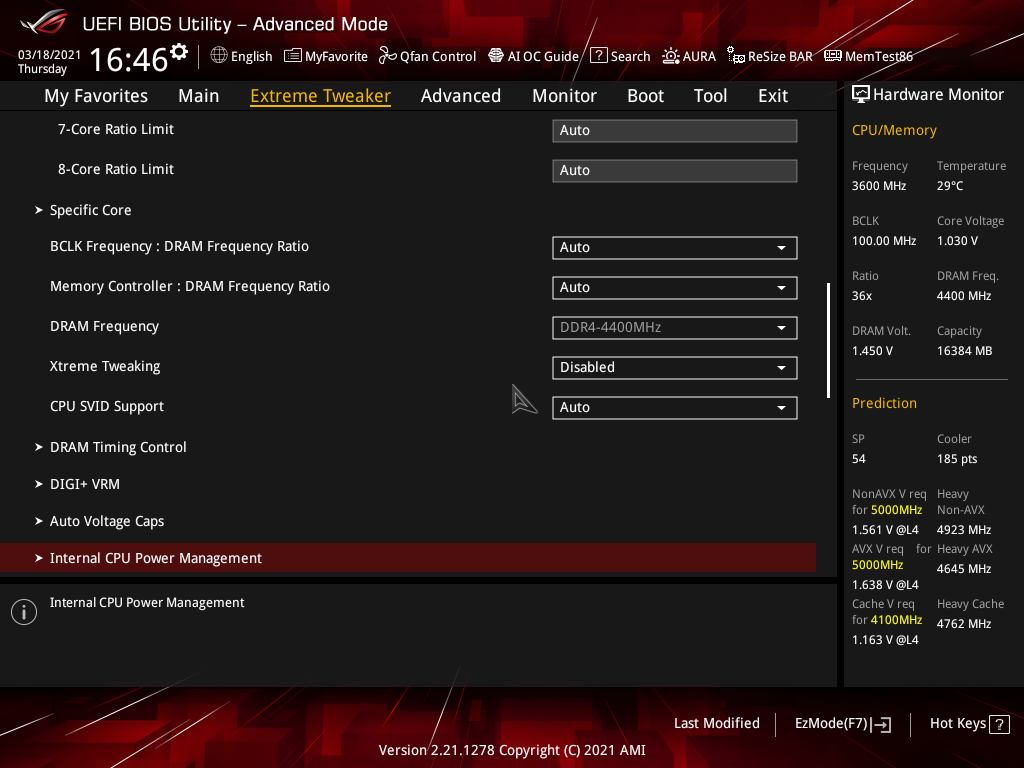Open Qfan Control
This screenshot has height=768, width=1024.
pos(428,56)
